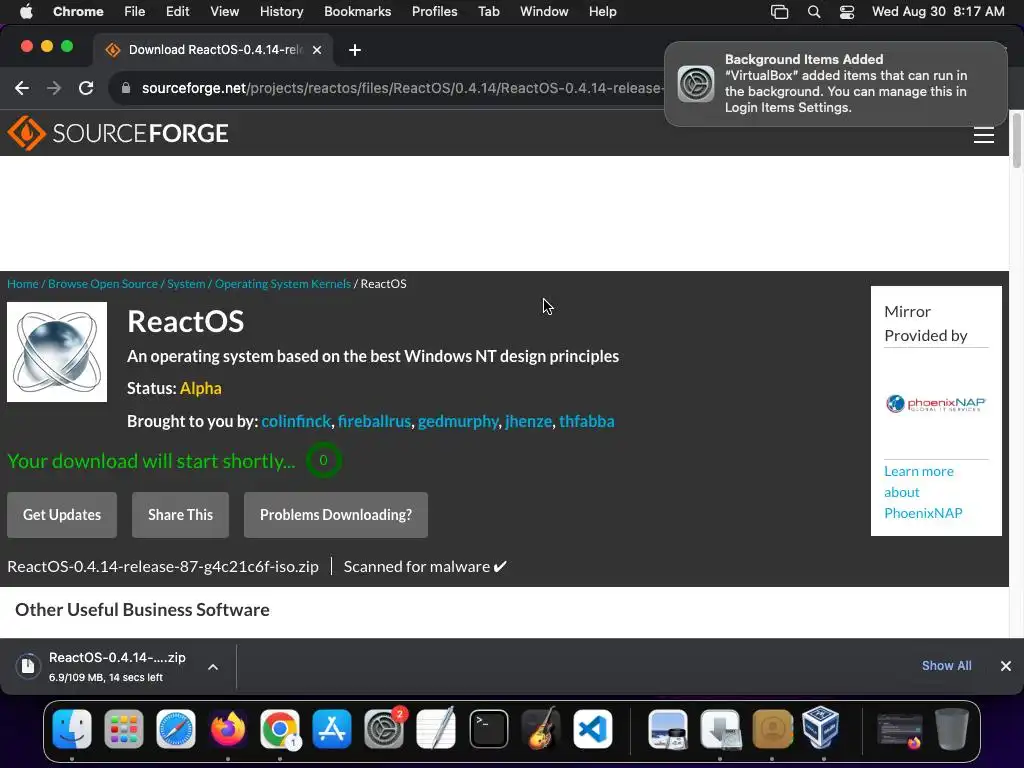Follow the Operating System Kernels breadcrumb link

(283, 283)
